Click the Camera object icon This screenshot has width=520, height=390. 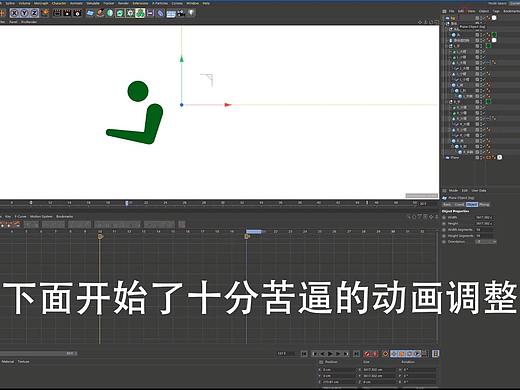181,13
